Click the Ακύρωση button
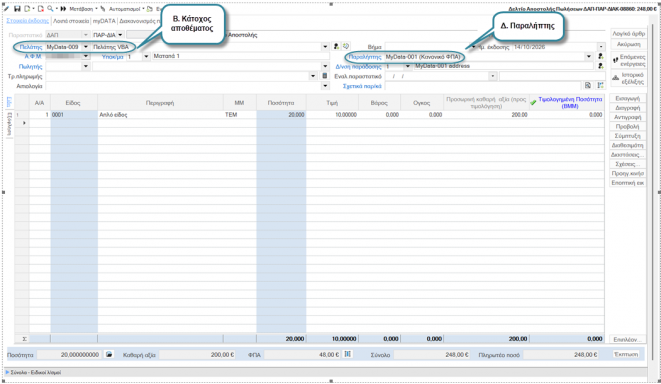Viewport: 661px width, 384px height. (628, 44)
